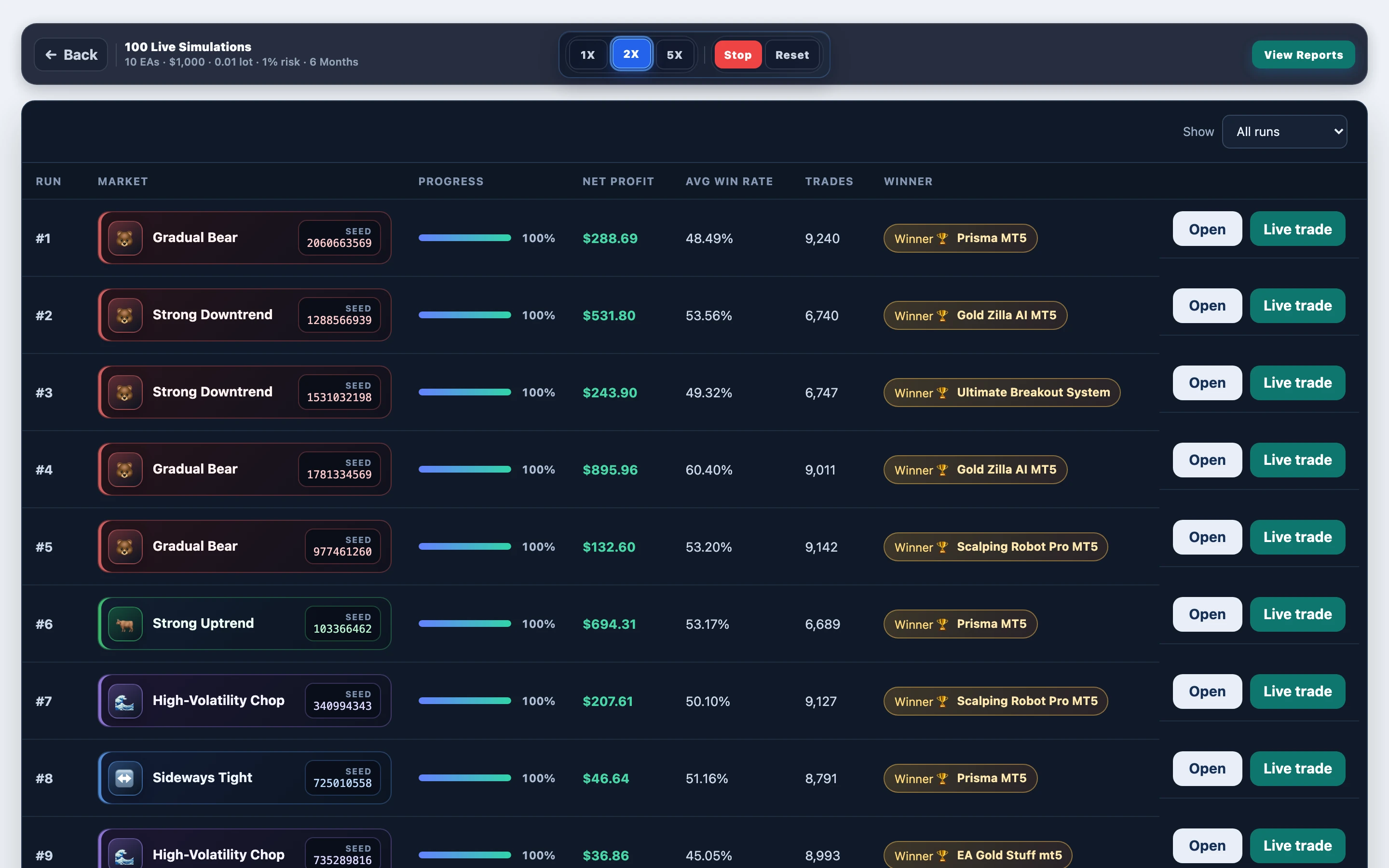
Task: Open run #9 details
Action: point(1207,846)
